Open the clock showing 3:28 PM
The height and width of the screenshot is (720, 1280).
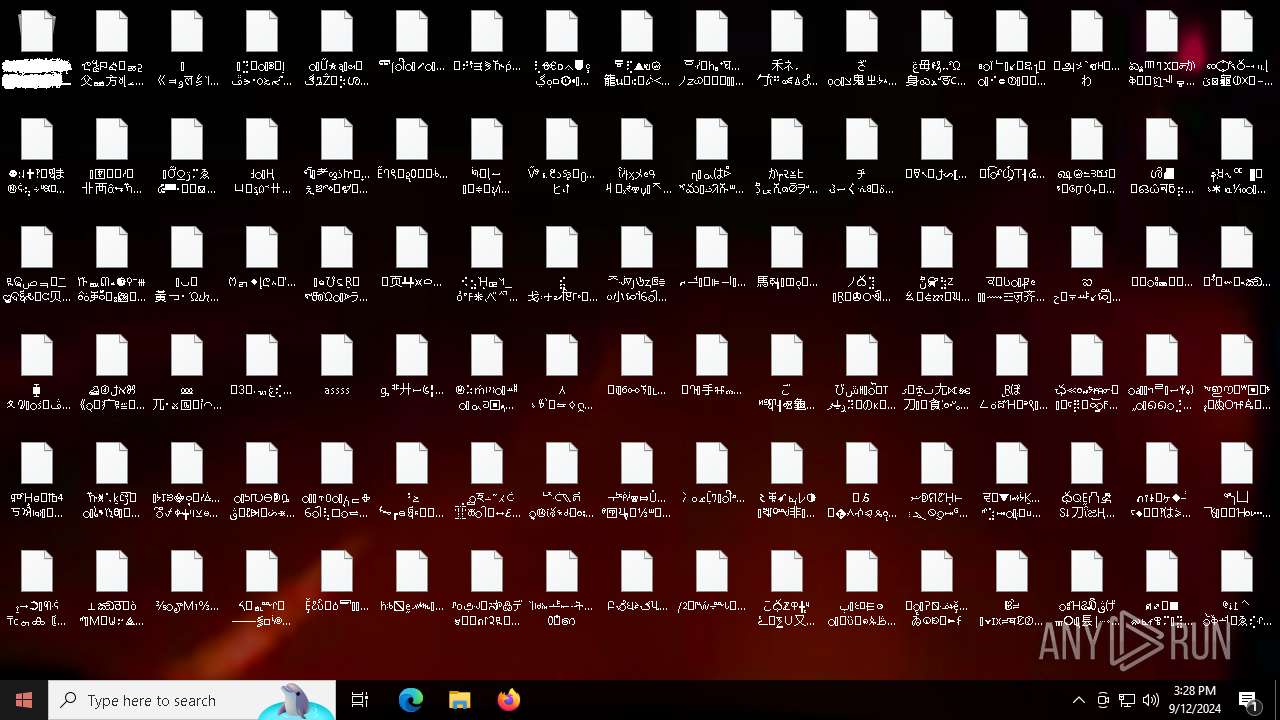tap(1194, 700)
